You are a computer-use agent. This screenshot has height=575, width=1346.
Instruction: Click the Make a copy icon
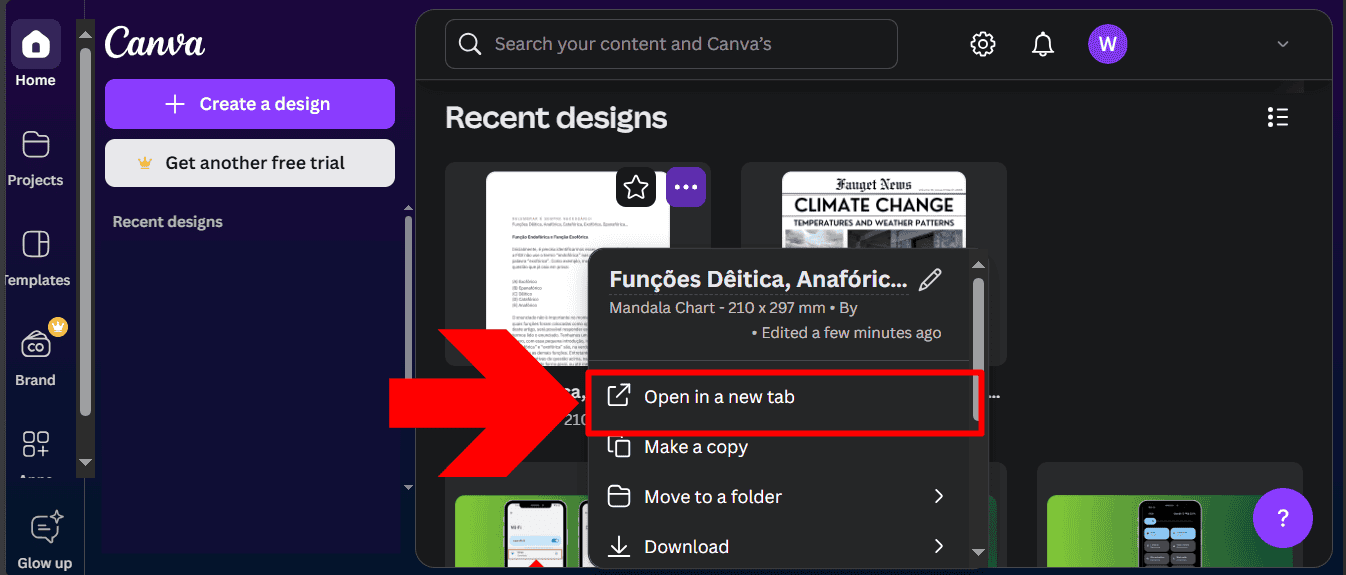pos(620,447)
